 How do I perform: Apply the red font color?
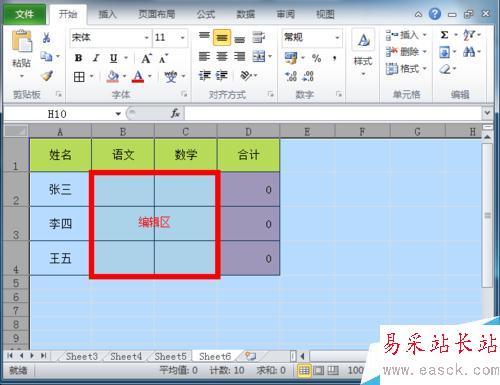(138, 77)
